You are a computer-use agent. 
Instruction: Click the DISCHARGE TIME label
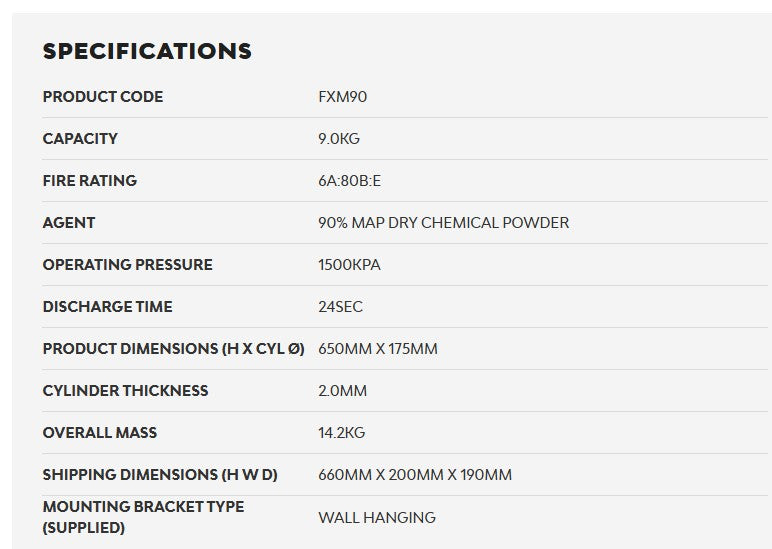pyautogui.click(x=107, y=307)
